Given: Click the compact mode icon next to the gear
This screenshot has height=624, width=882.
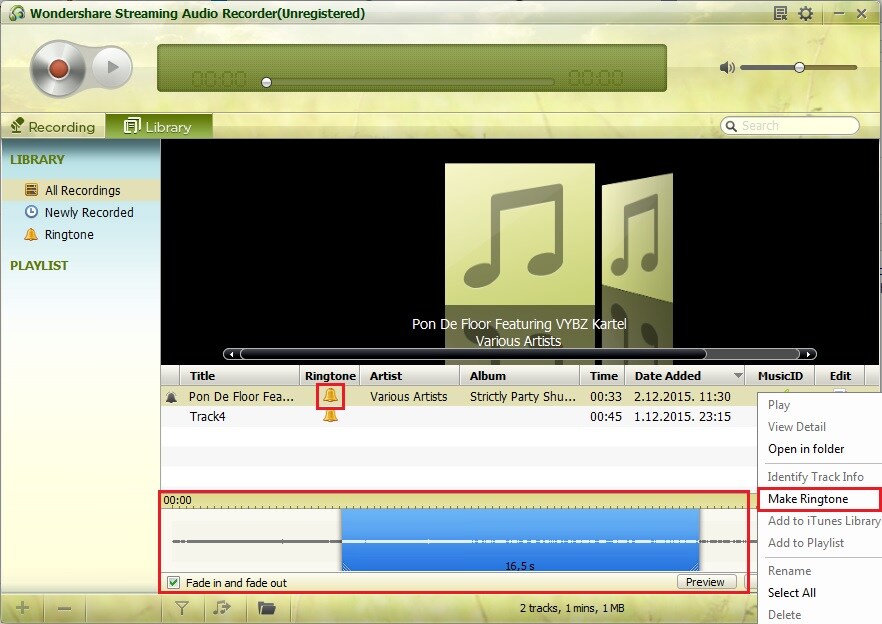Looking at the screenshot, I should [x=780, y=13].
